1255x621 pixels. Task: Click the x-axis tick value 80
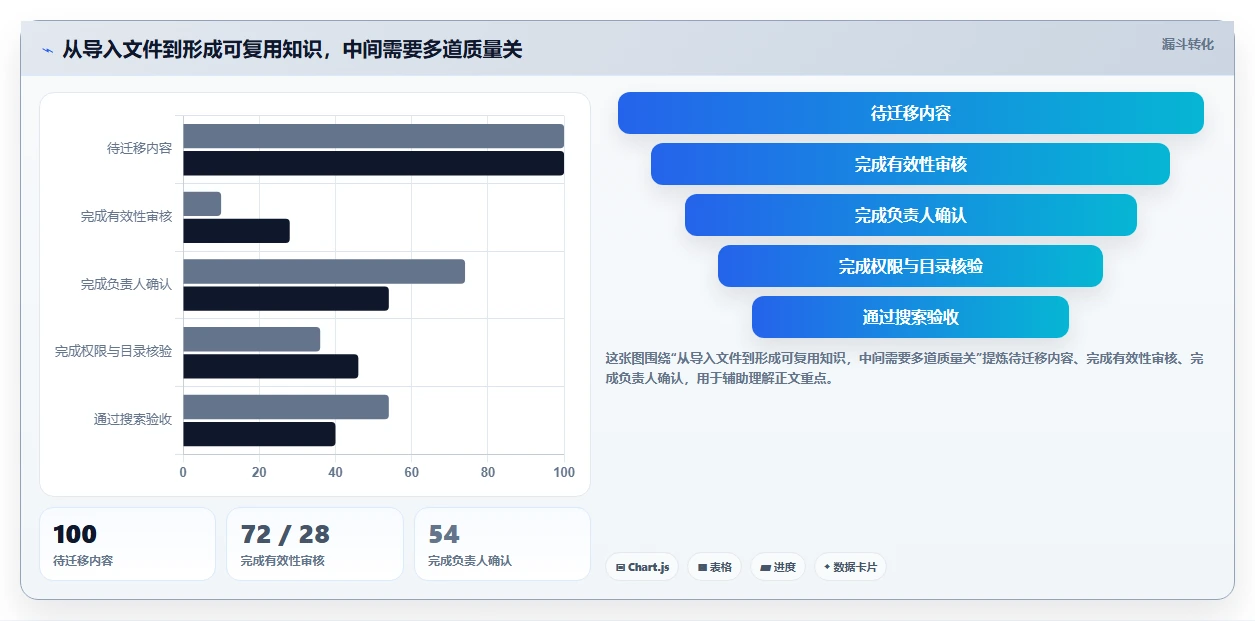488,472
